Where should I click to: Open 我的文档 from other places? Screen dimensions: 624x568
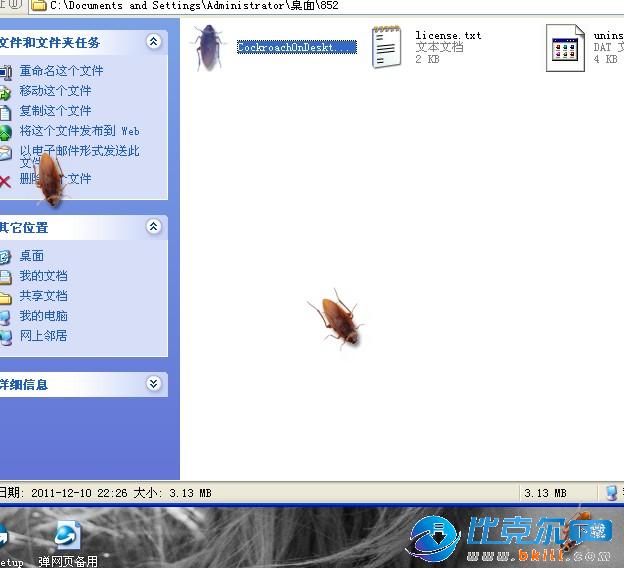[x=43, y=276]
